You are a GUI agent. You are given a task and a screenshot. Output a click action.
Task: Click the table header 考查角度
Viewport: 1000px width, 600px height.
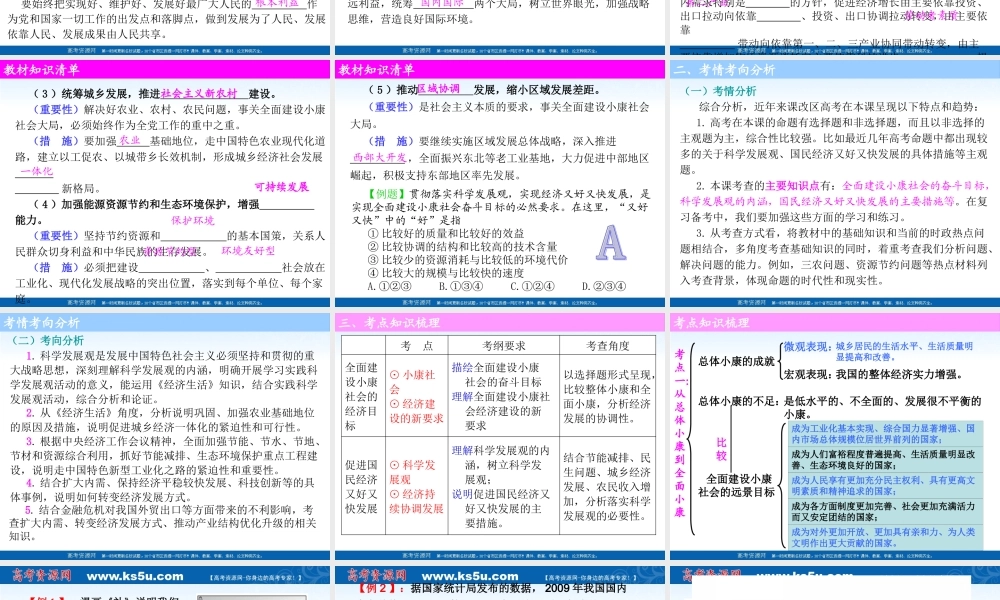[x=608, y=346]
